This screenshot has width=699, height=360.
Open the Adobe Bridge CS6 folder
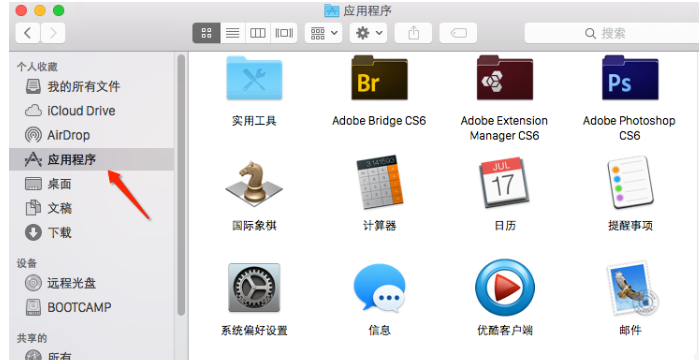tap(379, 78)
